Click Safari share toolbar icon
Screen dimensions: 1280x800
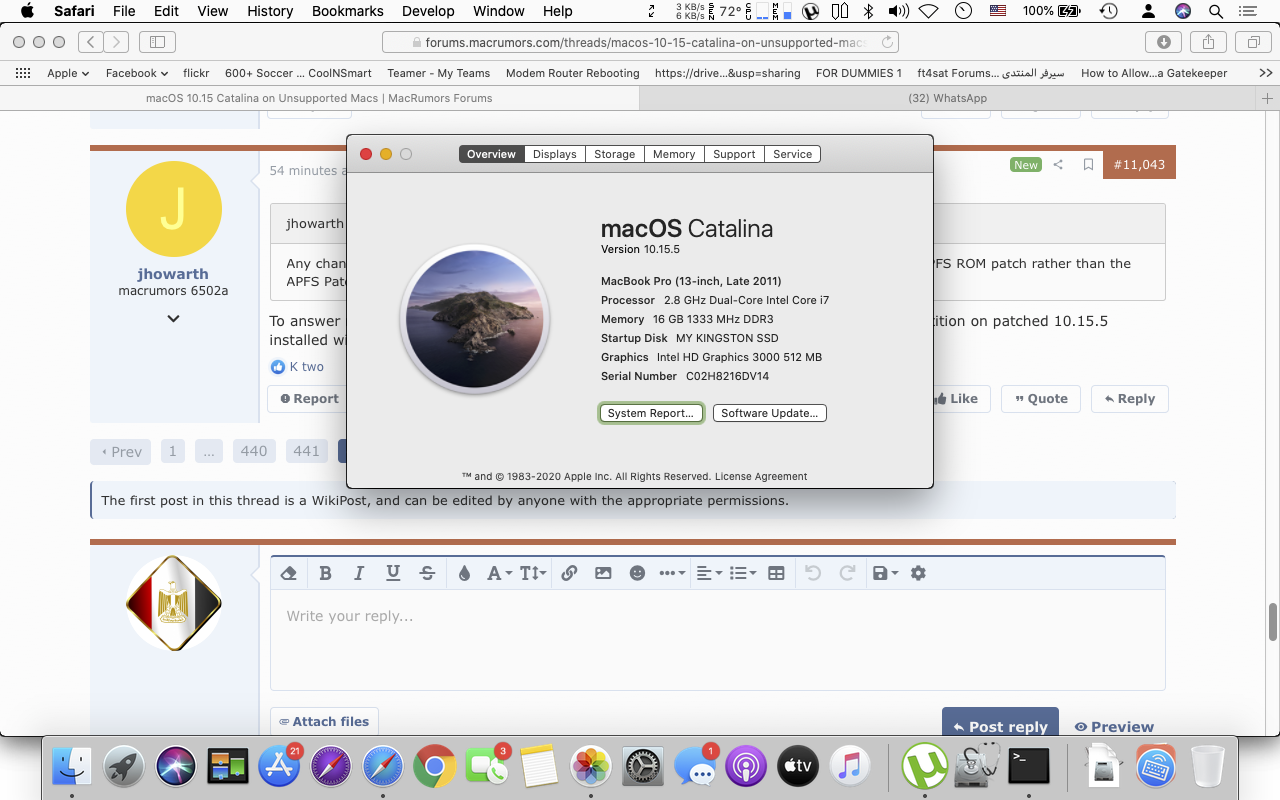[x=1208, y=42]
